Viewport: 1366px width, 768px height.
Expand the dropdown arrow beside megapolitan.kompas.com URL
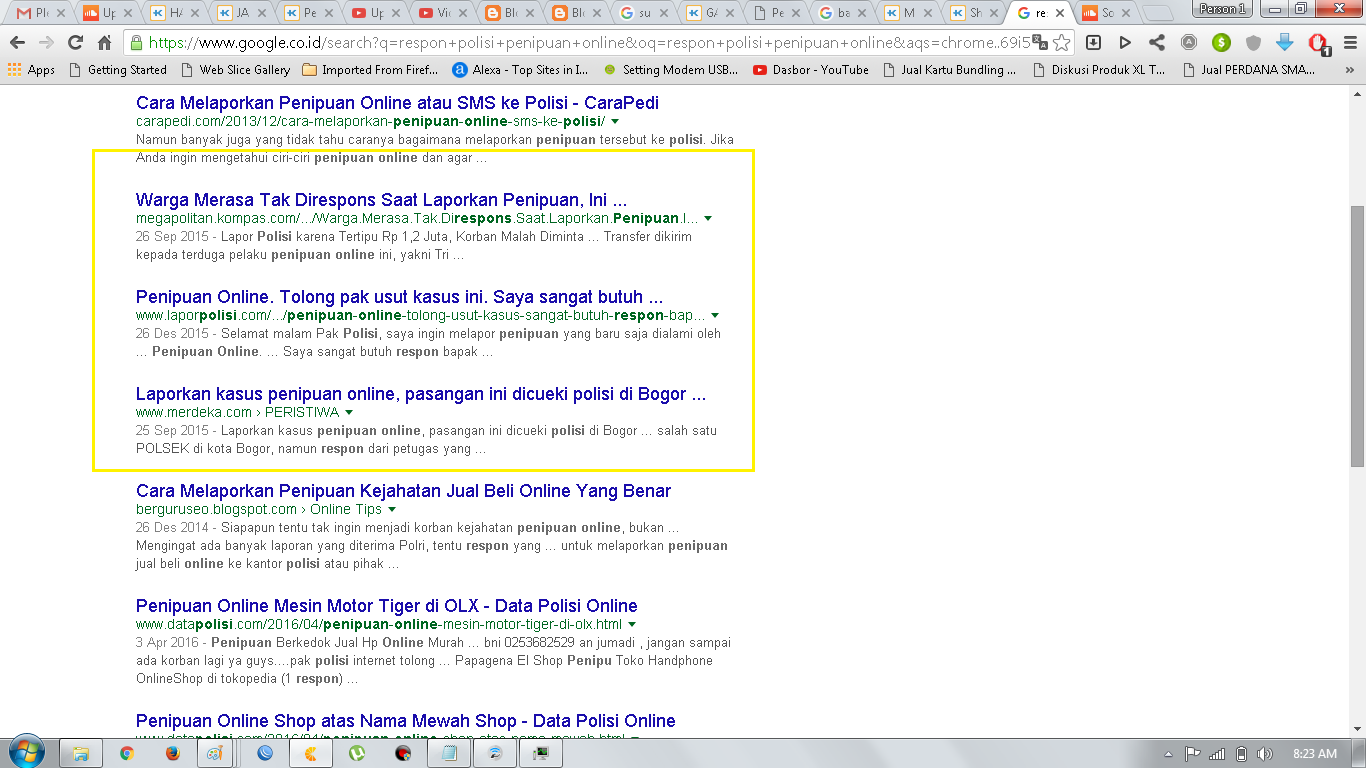pyautogui.click(x=708, y=218)
